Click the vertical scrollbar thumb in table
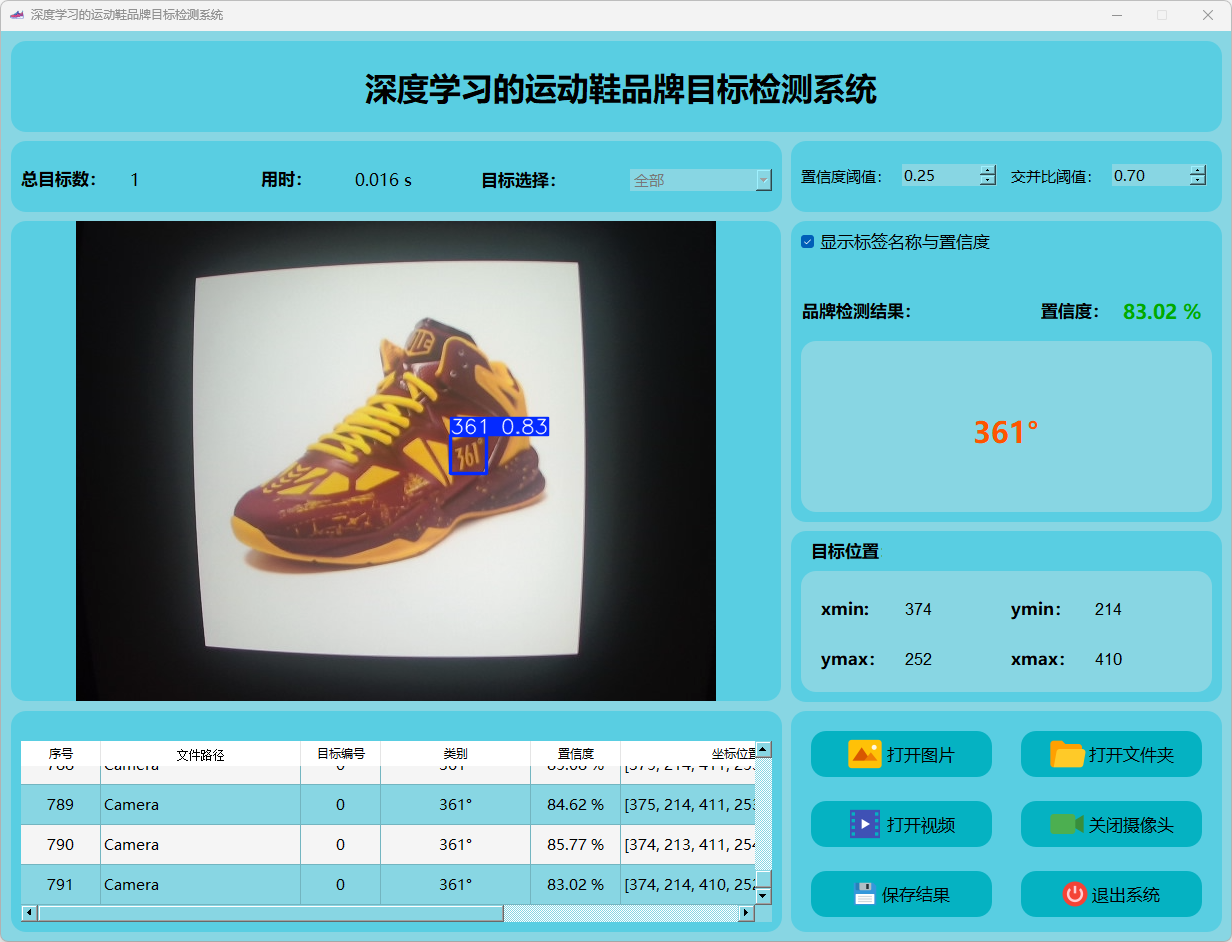 (763, 880)
